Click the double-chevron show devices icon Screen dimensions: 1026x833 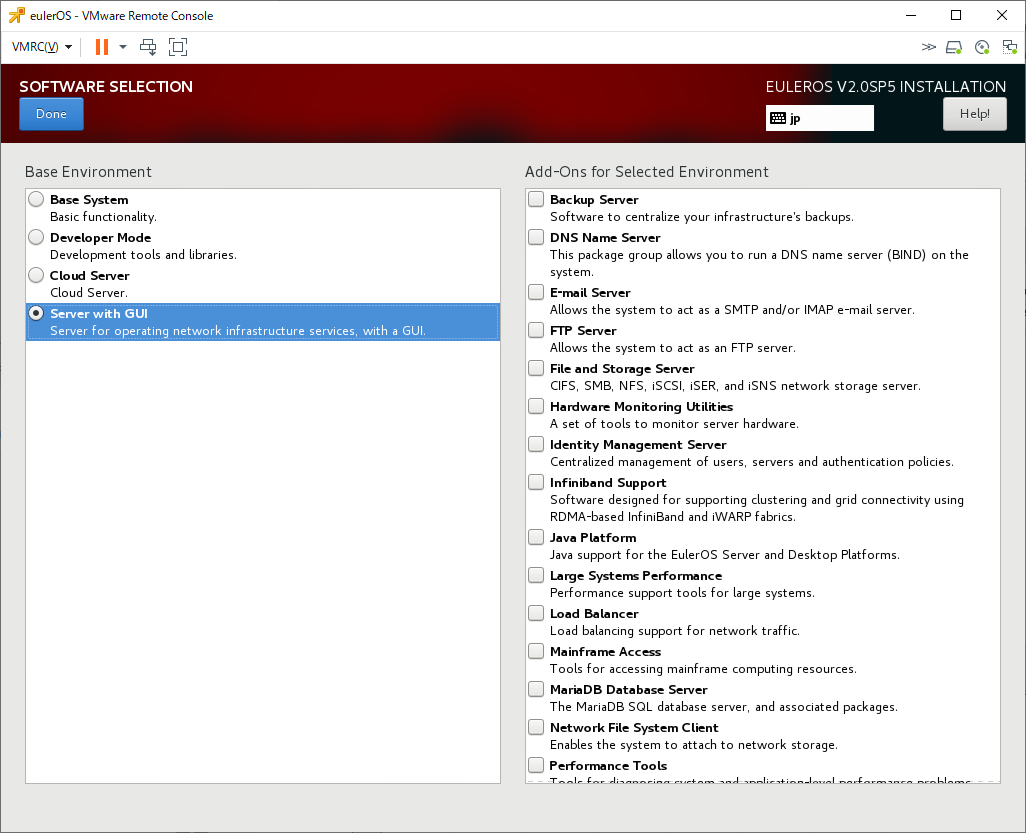928,47
